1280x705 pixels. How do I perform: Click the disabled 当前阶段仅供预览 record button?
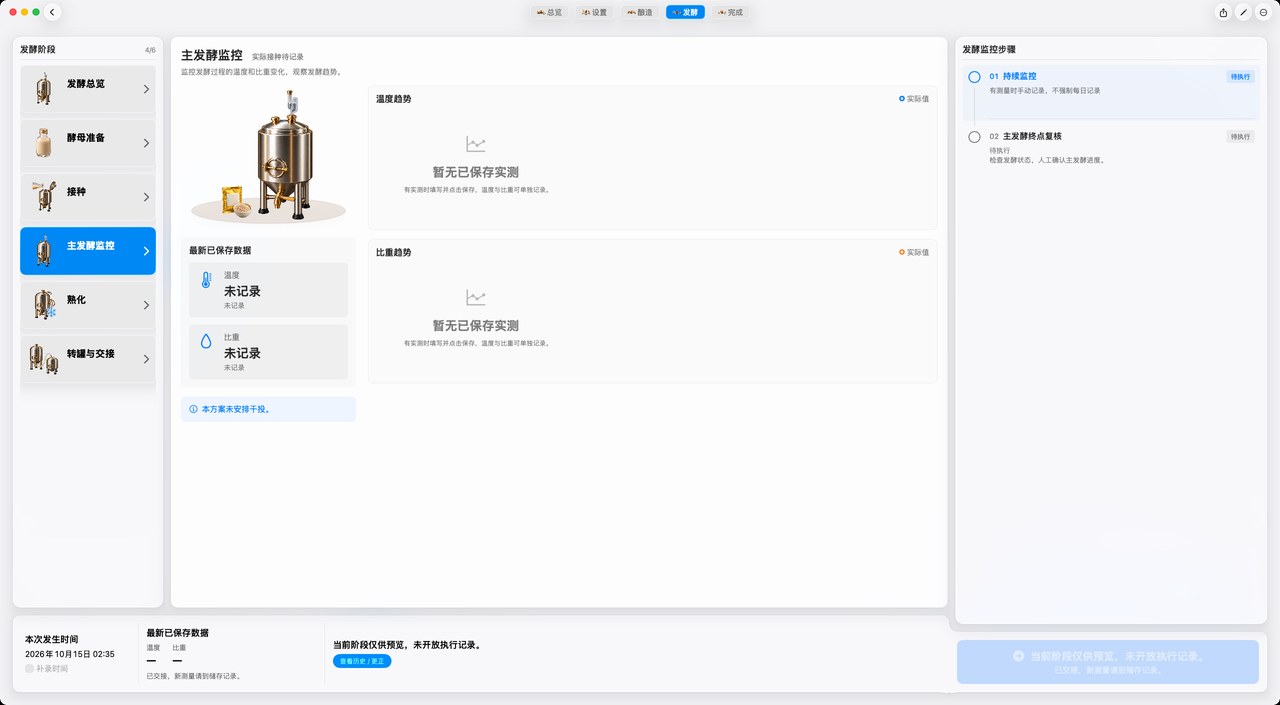[x=1108, y=662]
